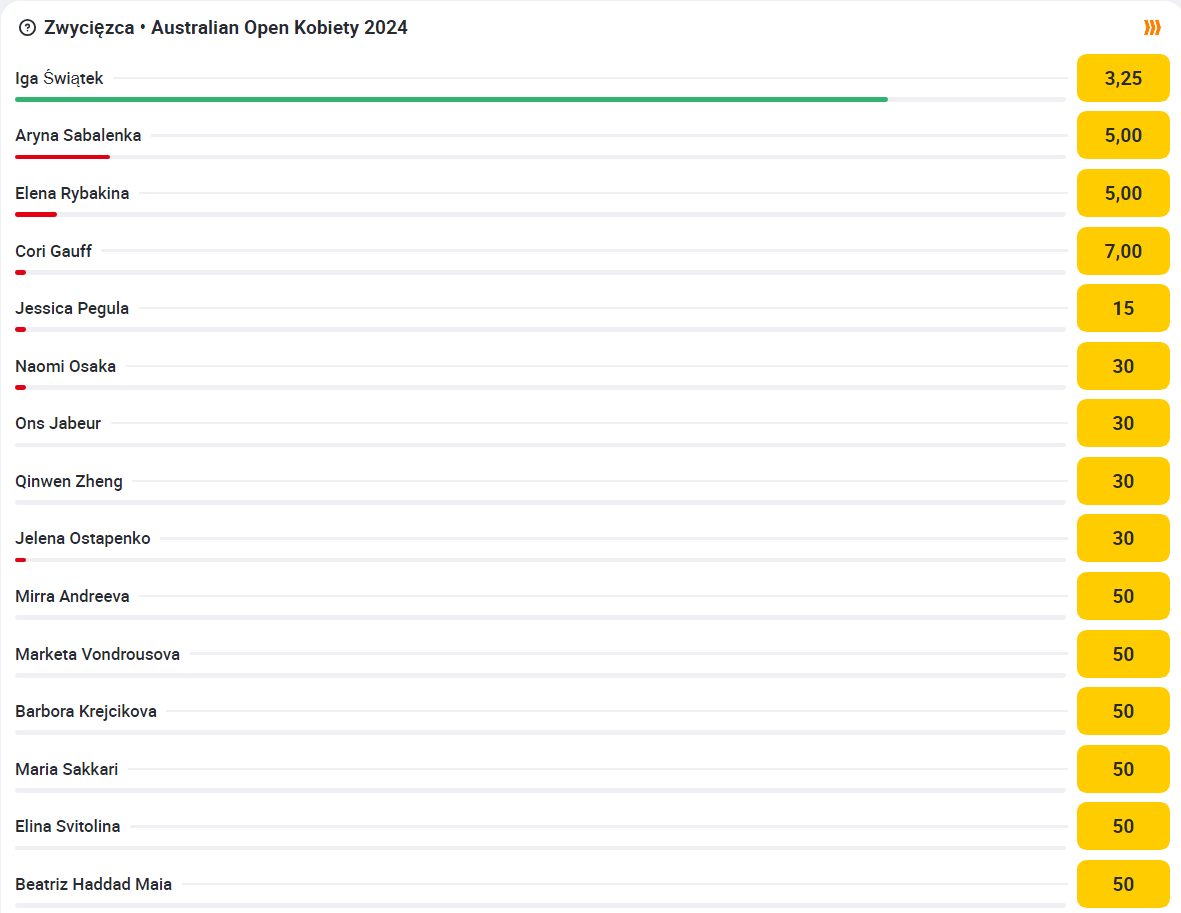Screen dimensions: 1181x913
Task: Pick Jessica Pegula odds 15
Action: click(x=1123, y=308)
